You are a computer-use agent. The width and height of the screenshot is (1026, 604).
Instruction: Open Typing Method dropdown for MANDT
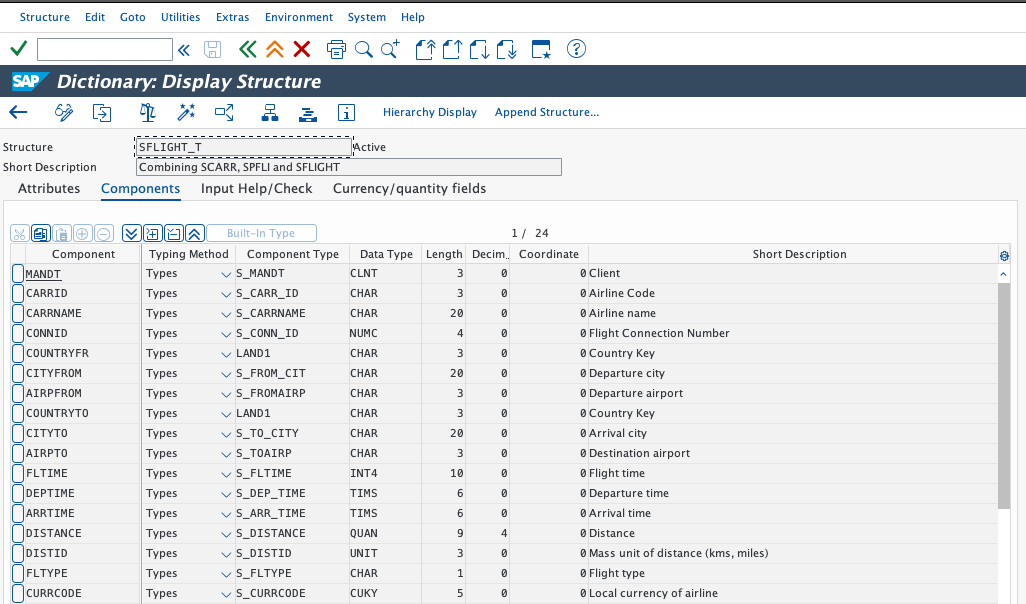(x=226, y=274)
